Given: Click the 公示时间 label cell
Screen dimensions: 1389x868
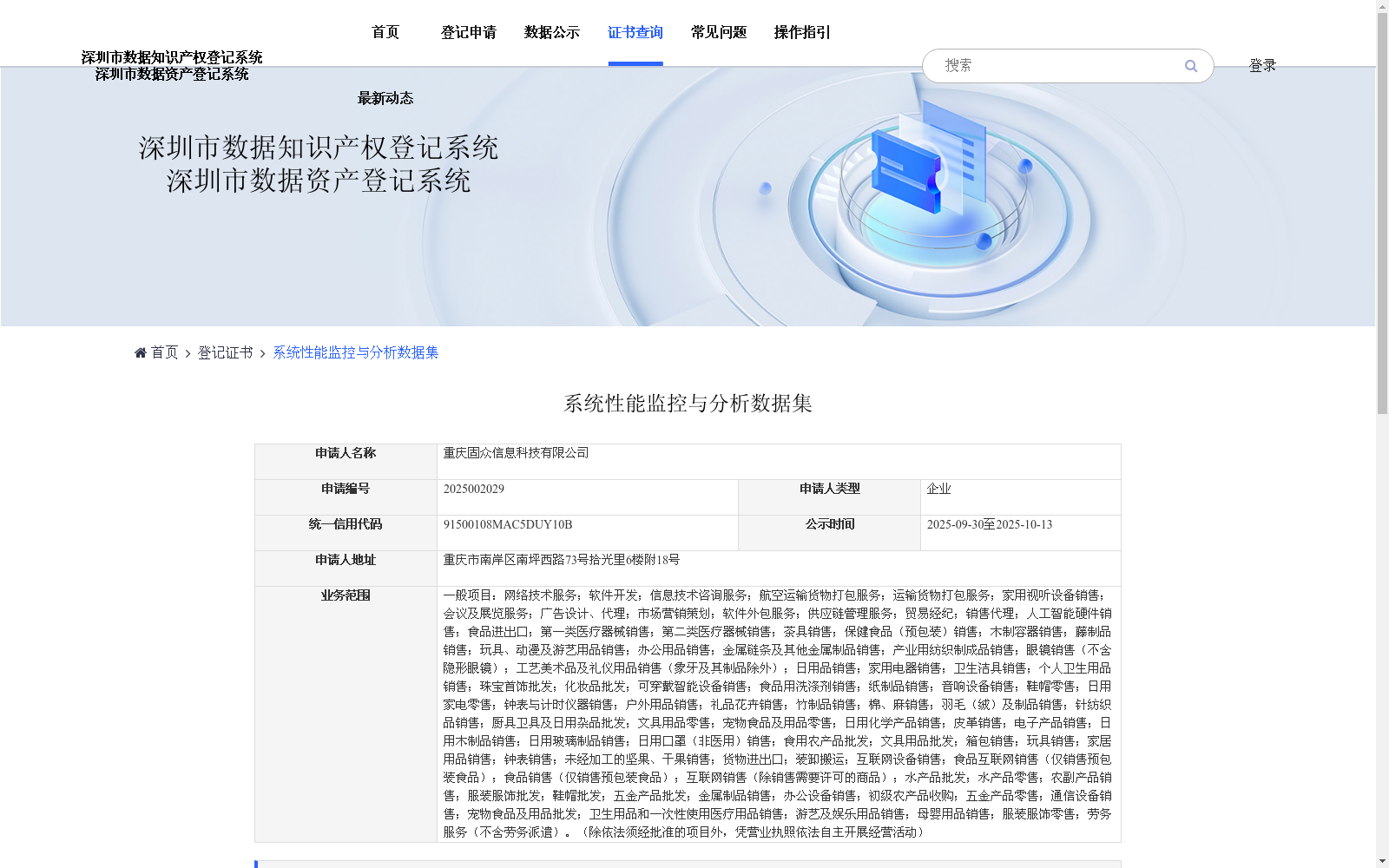Looking at the screenshot, I should coord(829,533).
